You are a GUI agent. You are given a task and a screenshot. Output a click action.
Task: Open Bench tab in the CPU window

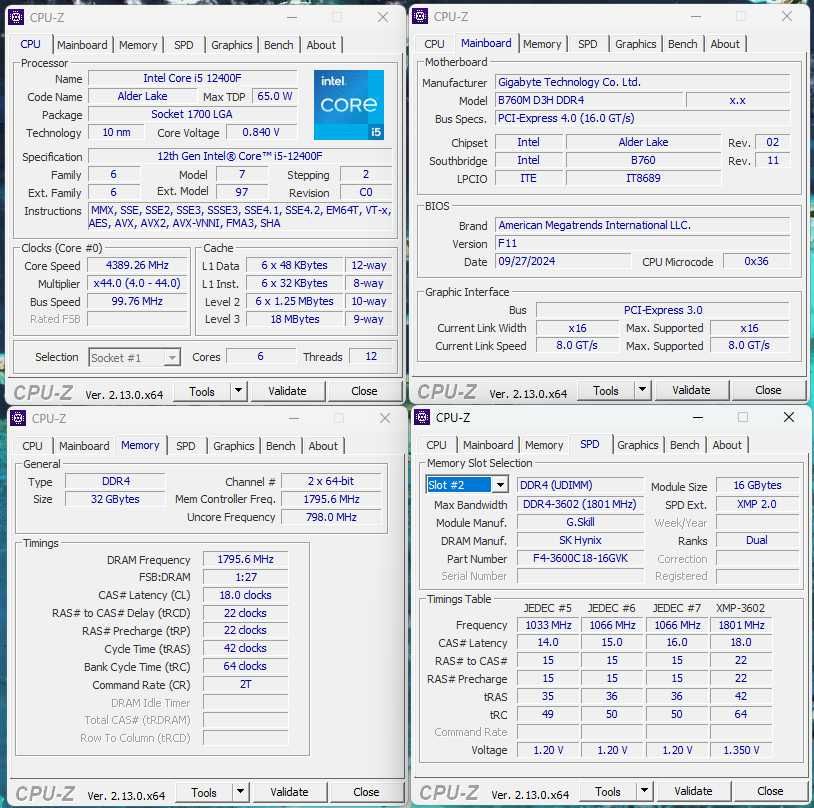[279, 45]
